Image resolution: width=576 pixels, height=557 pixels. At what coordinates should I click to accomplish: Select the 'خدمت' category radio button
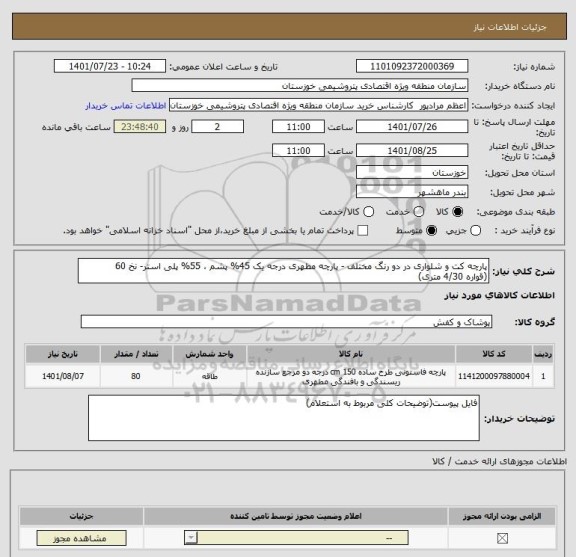[x=418, y=212]
